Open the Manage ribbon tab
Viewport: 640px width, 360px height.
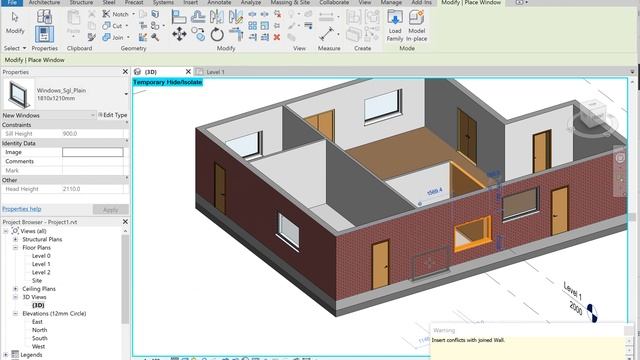point(391,2)
